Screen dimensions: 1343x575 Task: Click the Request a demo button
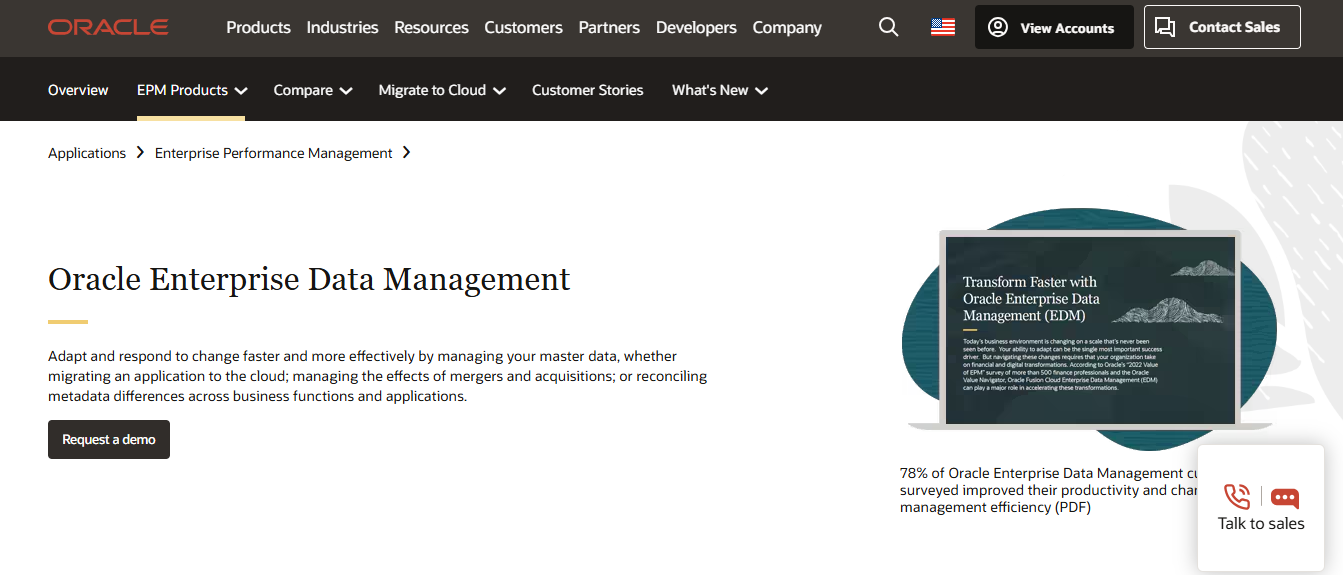[x=109, y=439]
